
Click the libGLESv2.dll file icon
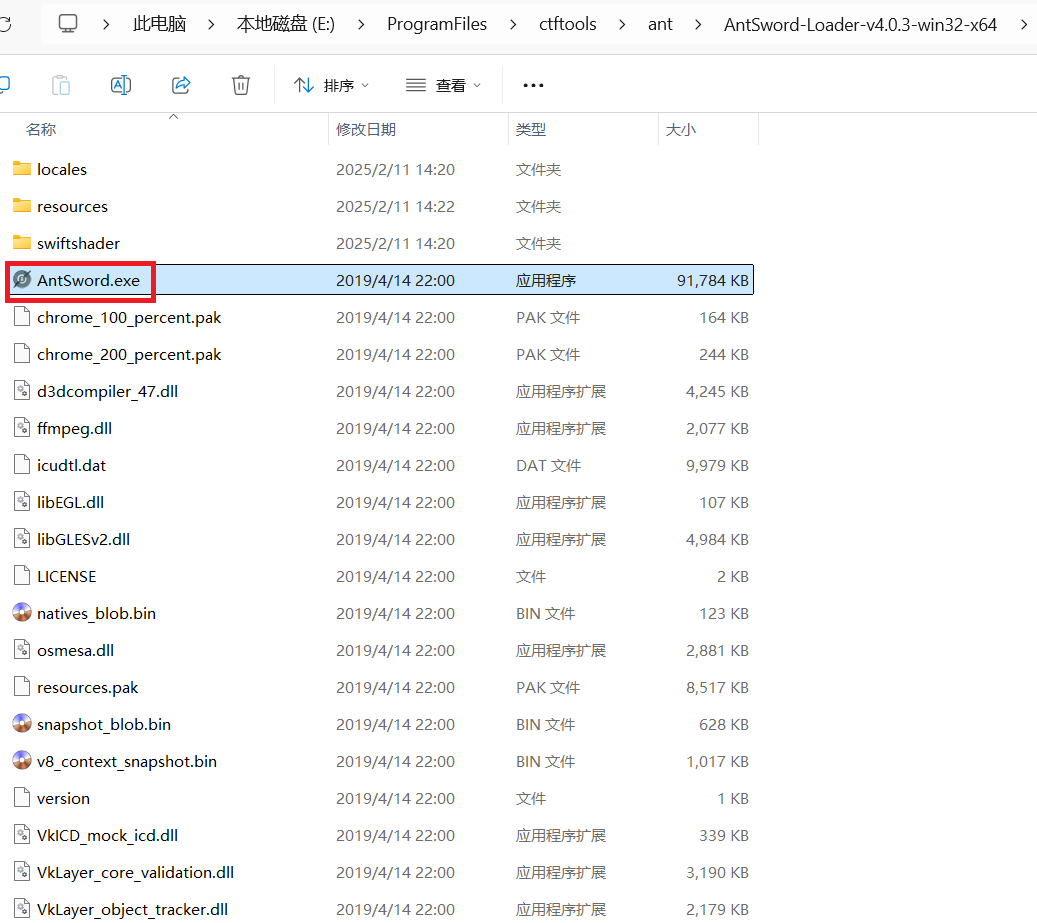[x=22, y=539]
